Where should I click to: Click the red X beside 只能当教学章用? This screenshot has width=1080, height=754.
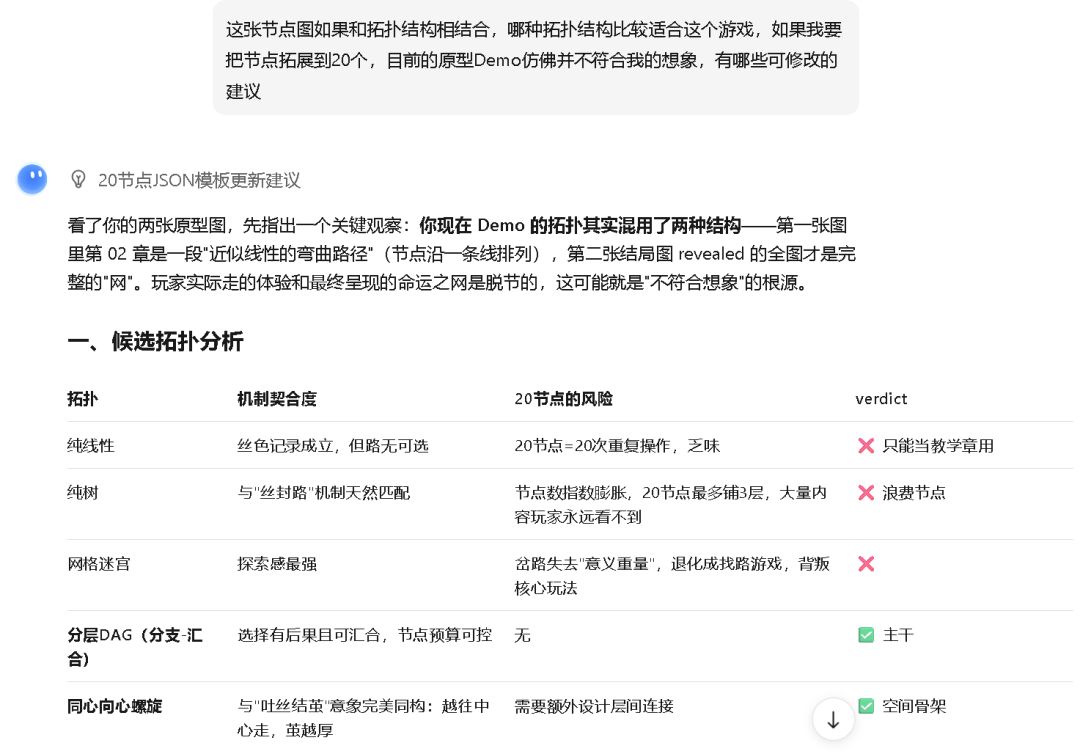tap(866, 446)
